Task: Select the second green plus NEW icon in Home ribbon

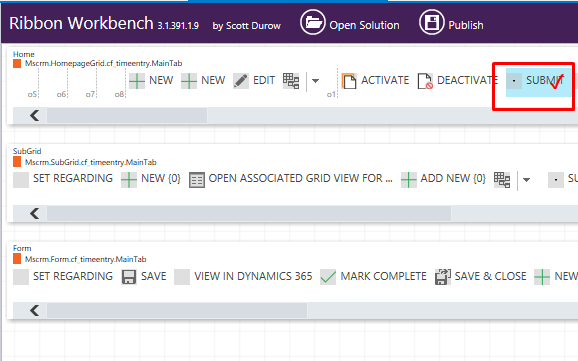Action: pos(189,81)
